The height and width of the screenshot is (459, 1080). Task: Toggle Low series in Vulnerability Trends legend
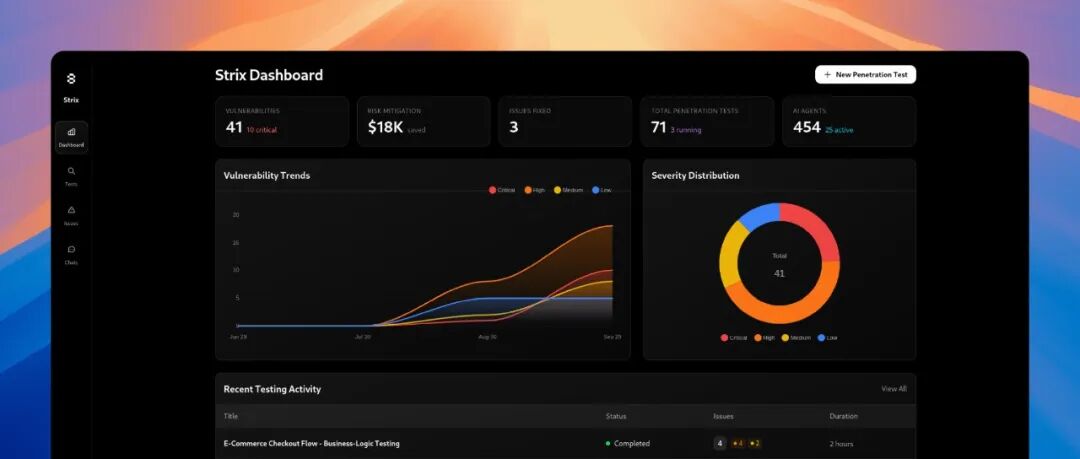601,190
